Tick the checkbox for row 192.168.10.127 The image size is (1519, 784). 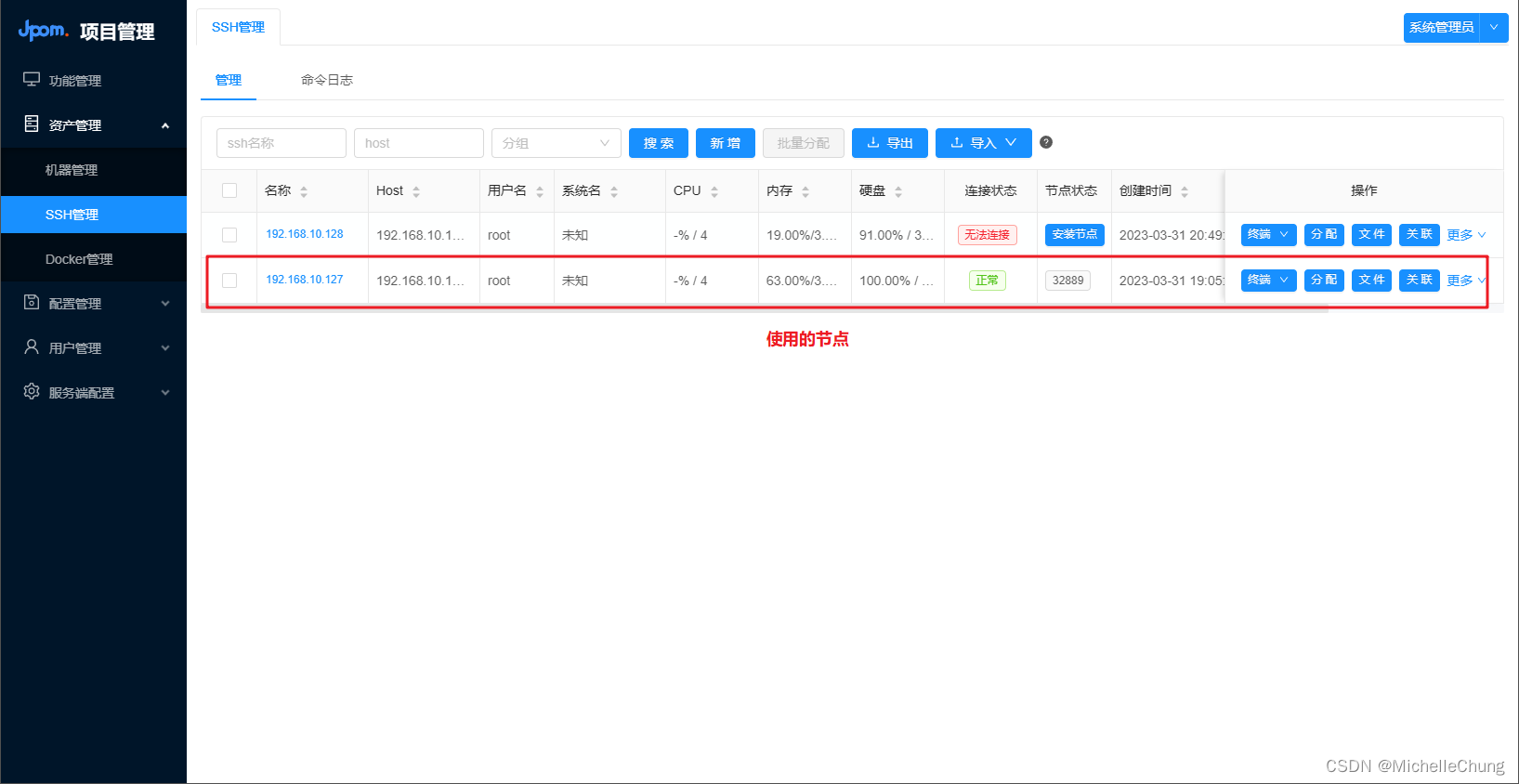click(x=229, y=281)
